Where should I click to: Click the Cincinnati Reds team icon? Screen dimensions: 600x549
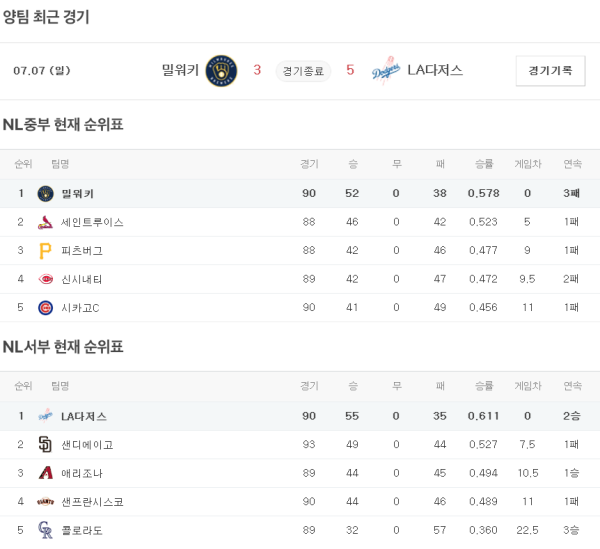(45, 279)
